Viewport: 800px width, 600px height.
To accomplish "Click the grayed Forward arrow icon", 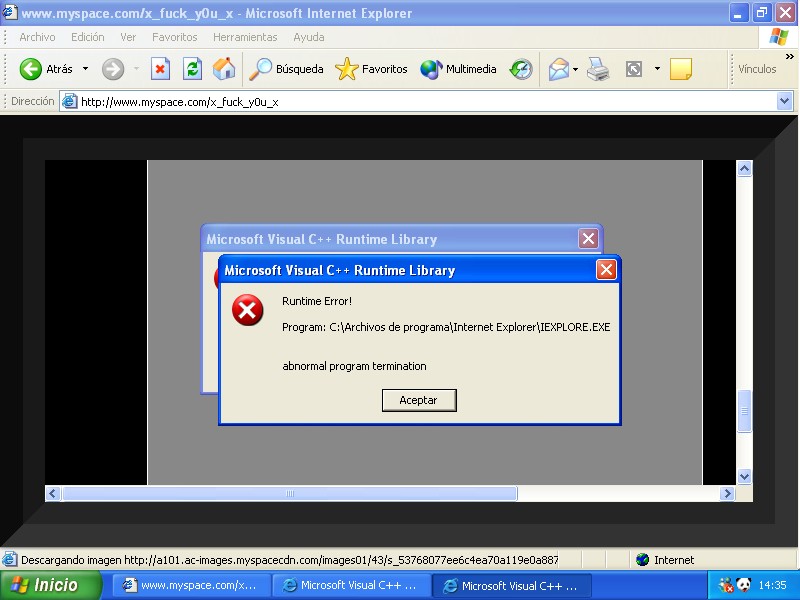I will (x=113, y=69).
